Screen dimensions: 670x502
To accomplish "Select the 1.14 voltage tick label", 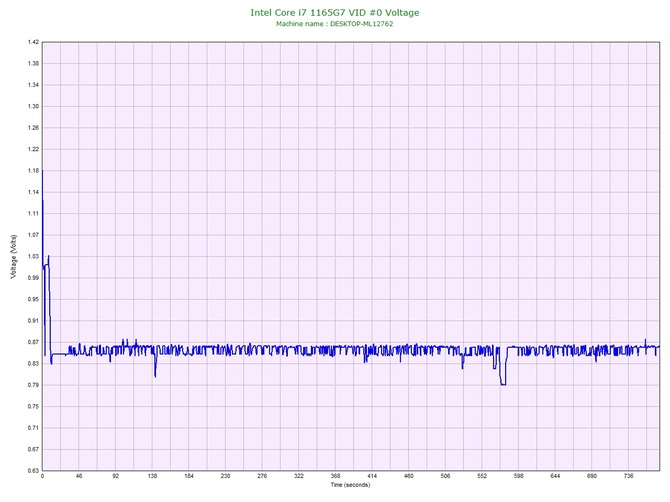I will [x=33, y=192].
